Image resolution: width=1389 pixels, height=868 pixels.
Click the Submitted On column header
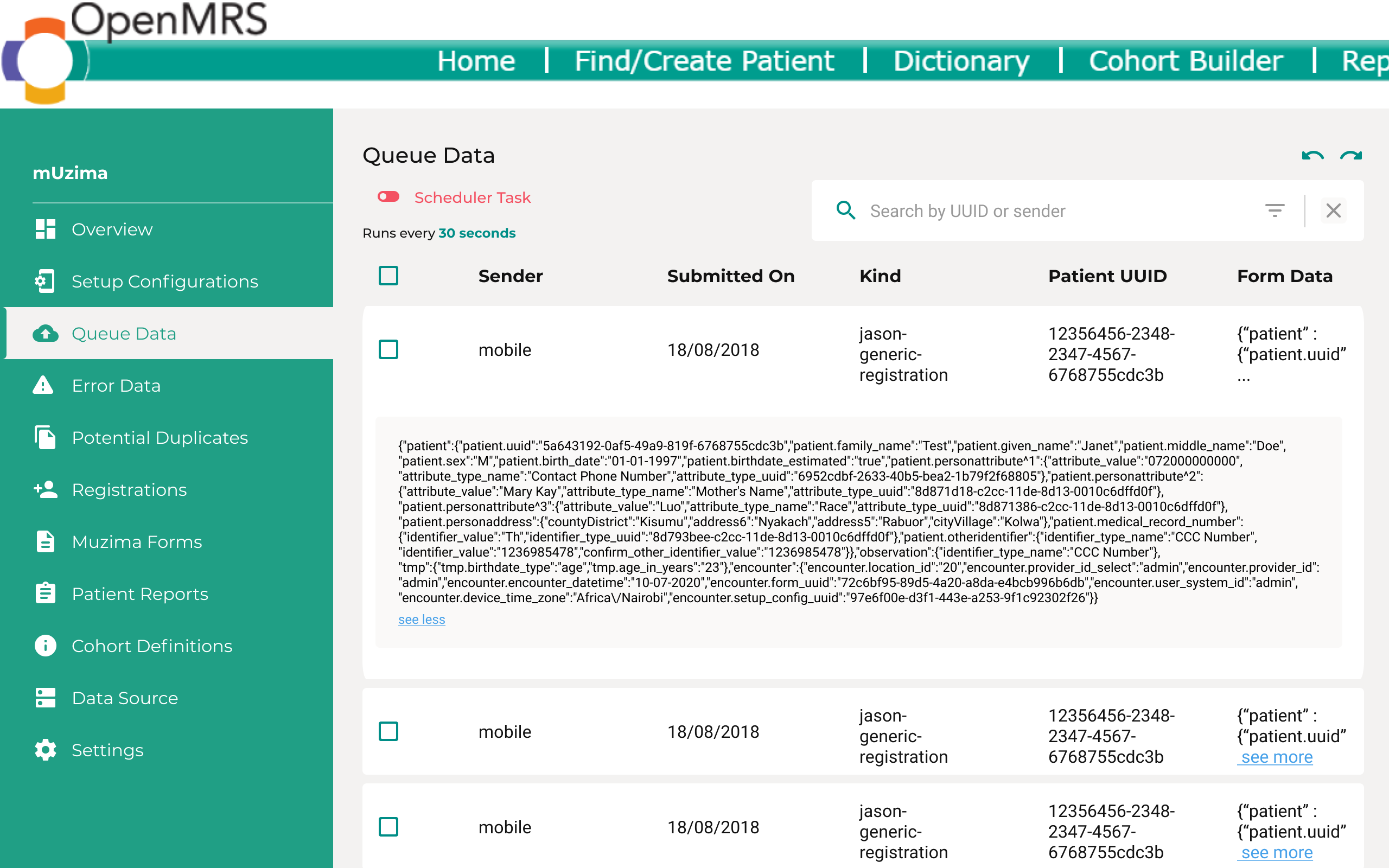pyautogui.click(x=731, y=276)
